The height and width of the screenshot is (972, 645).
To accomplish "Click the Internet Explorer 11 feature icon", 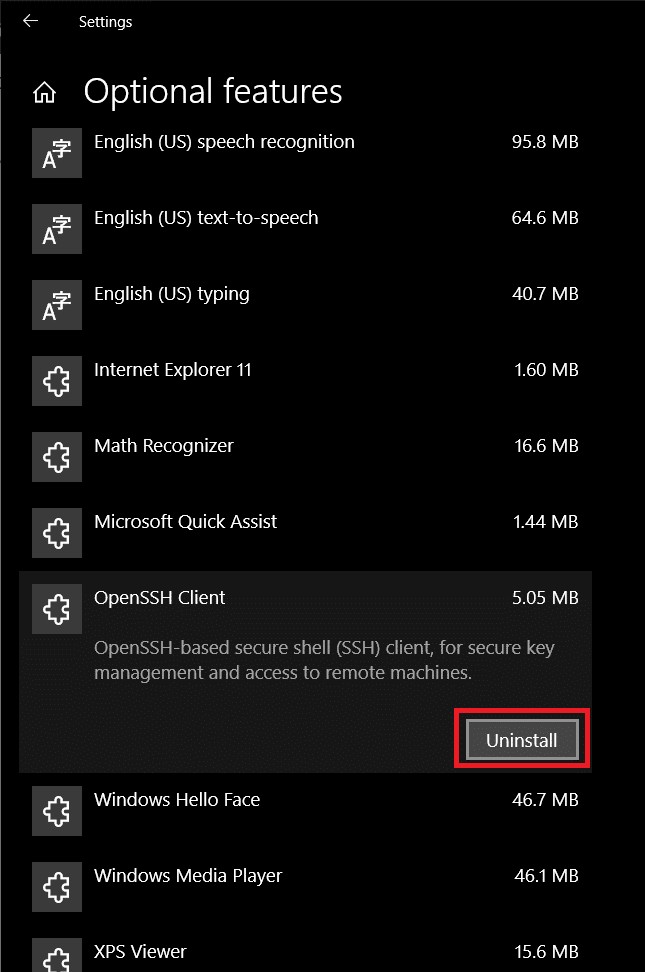I will tap(56, 380).
